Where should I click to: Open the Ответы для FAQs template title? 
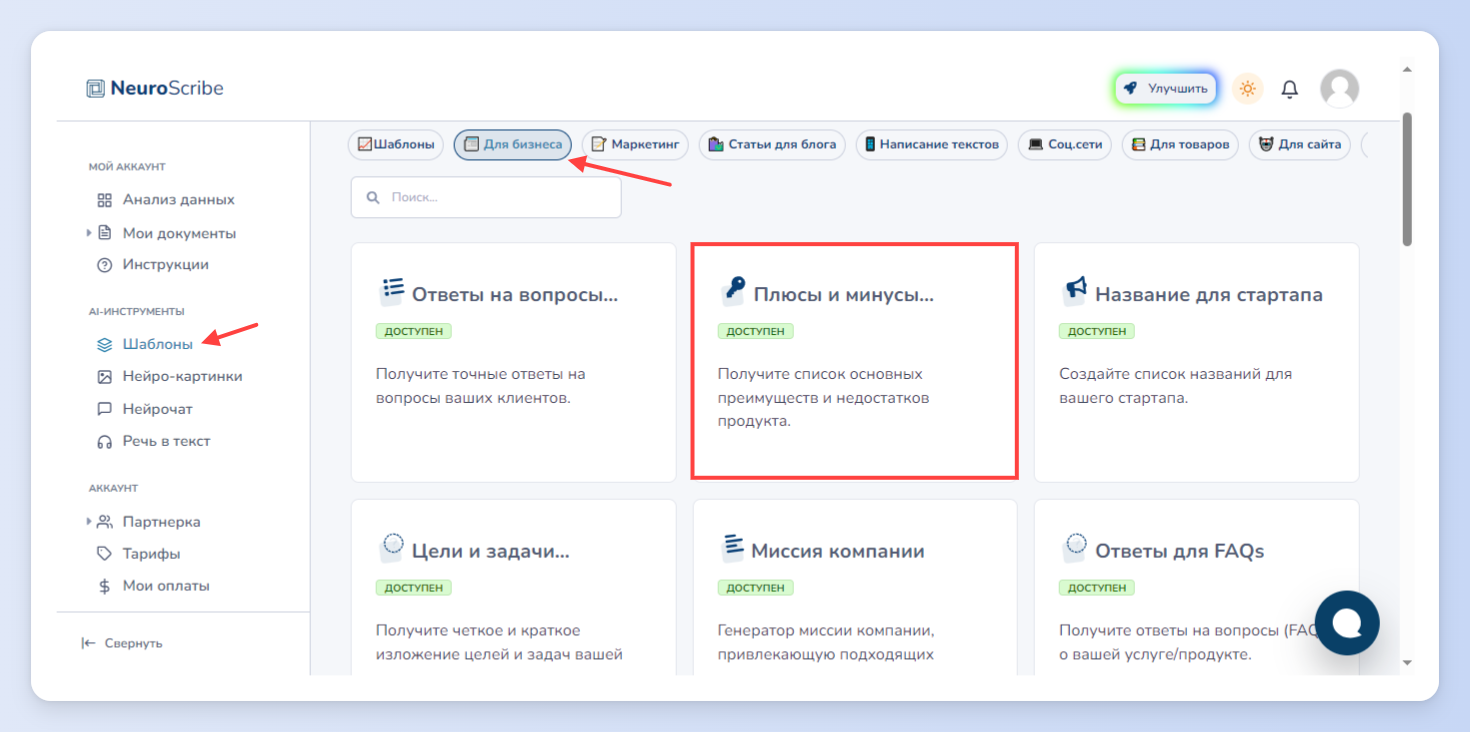[1180, 551]
